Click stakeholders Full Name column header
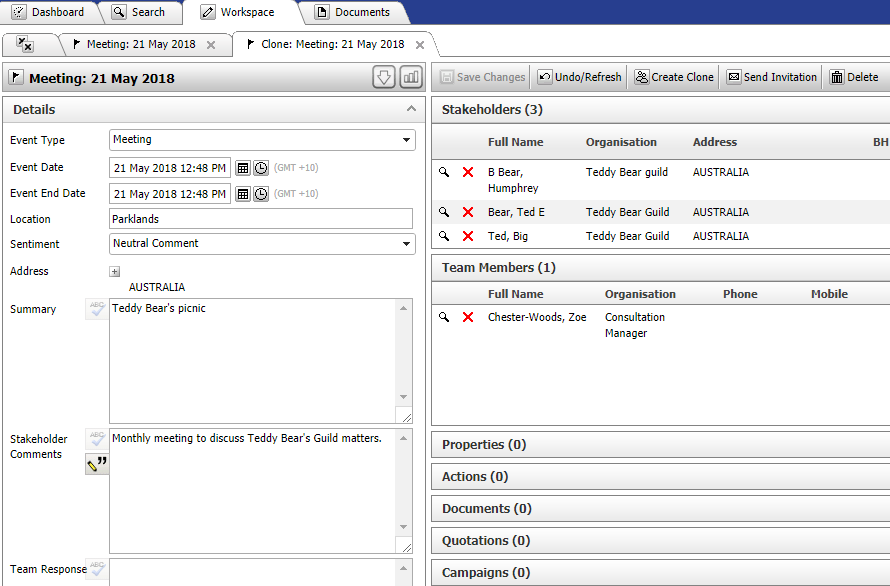Viewport: 890px width, 586px height. click(x=515, y=142)
